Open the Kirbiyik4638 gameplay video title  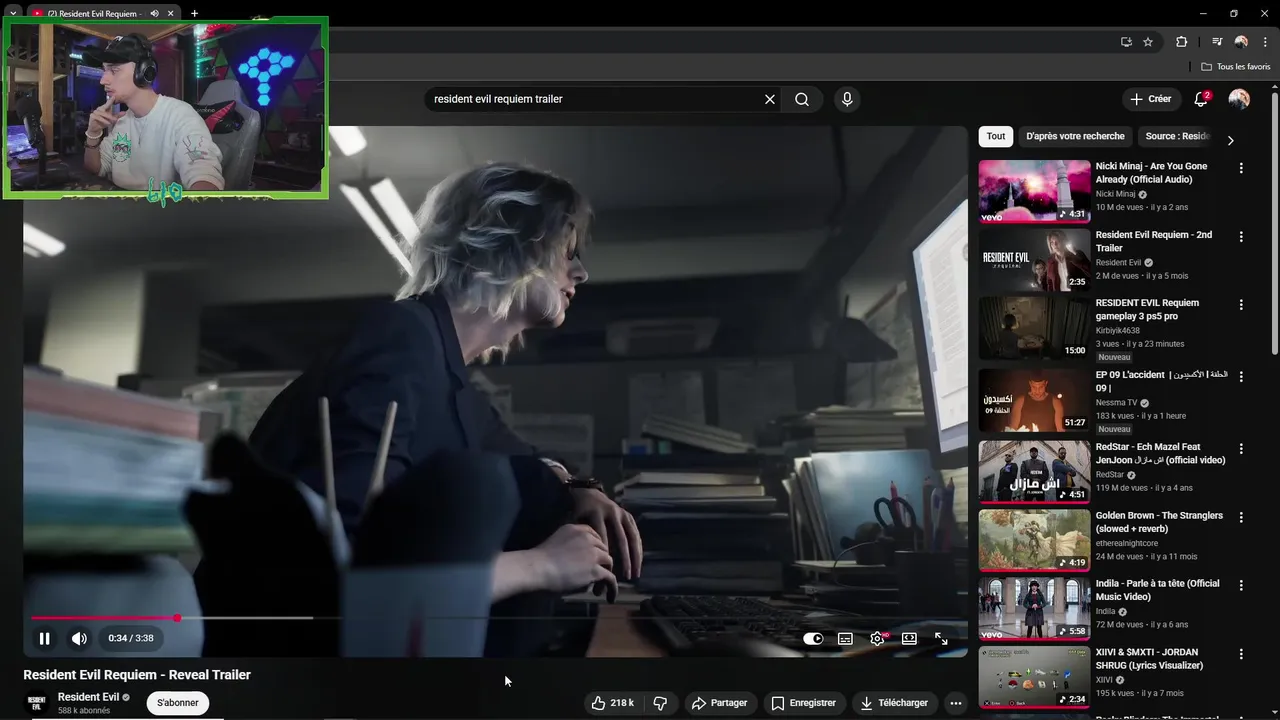1147,309
